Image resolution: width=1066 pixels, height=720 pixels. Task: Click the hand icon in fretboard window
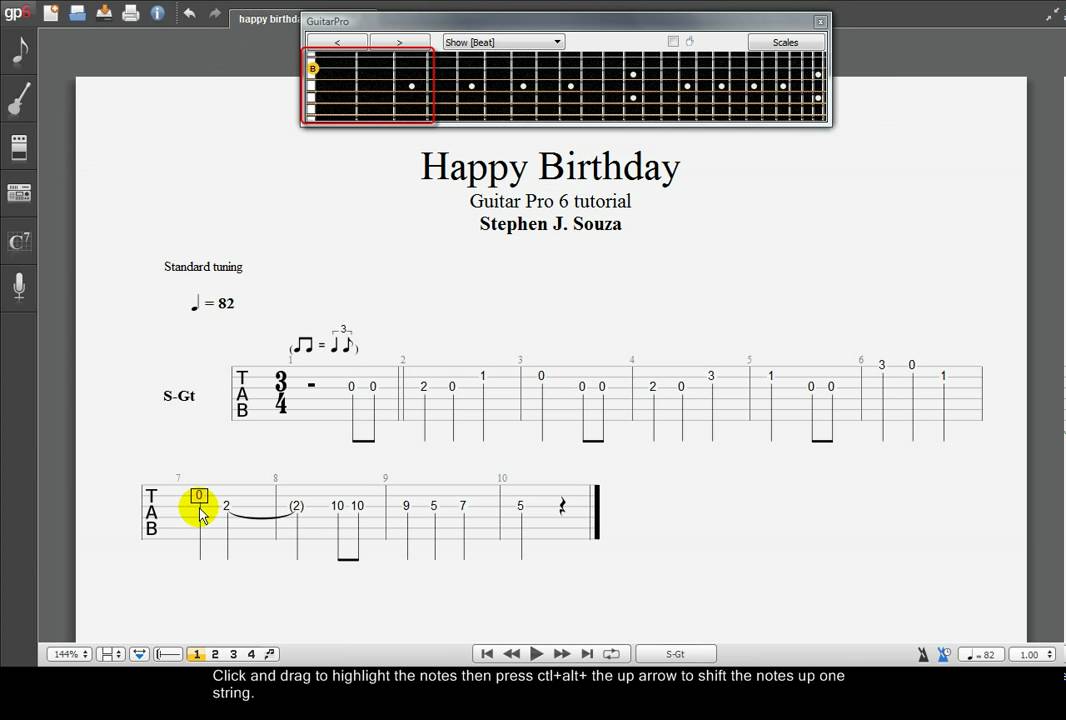[689, 41]
